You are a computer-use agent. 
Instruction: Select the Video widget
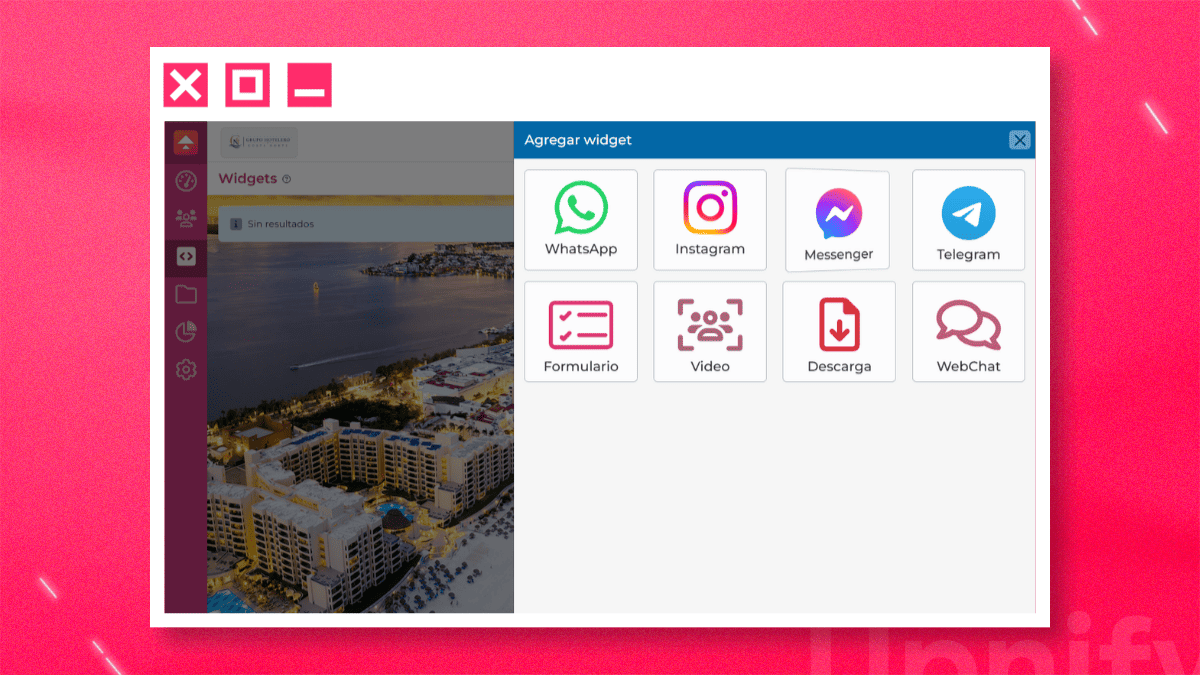tap(710, 331)
